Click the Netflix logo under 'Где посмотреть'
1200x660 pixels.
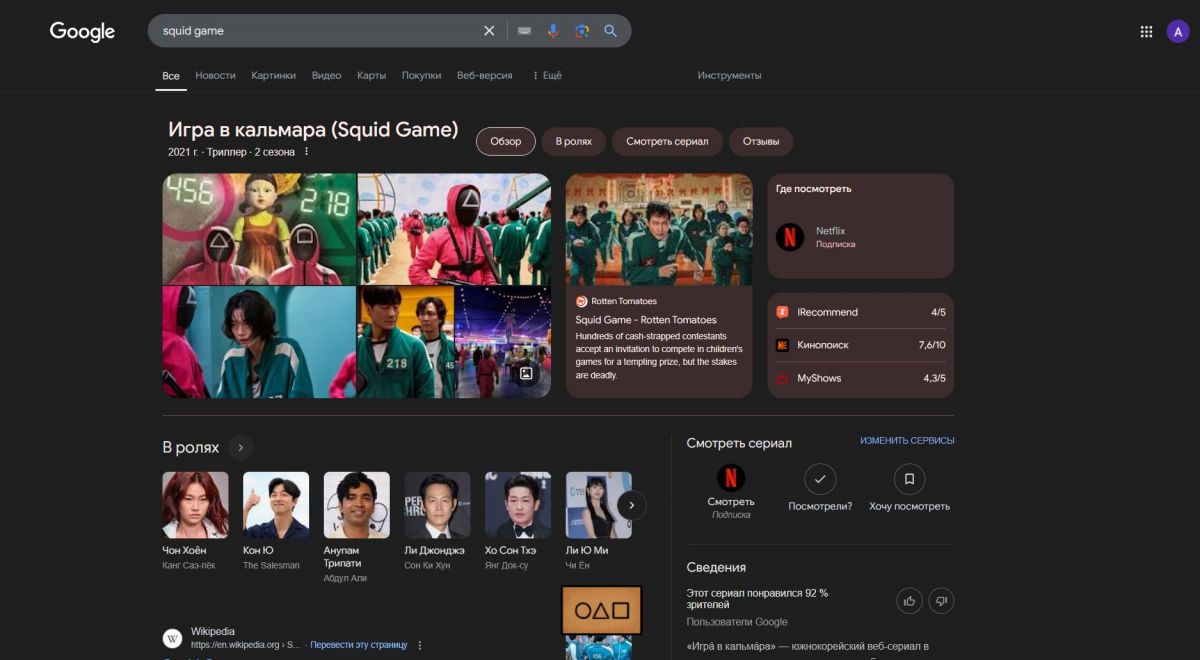coord(790,237)
